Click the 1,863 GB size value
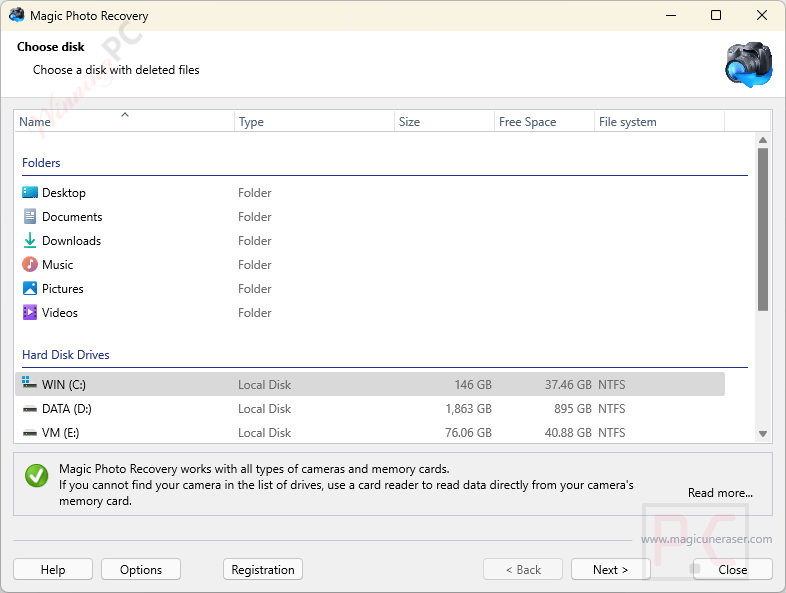The height and width of the screenshot is (593, 786). pyautogui.click(x=468, y=409)
